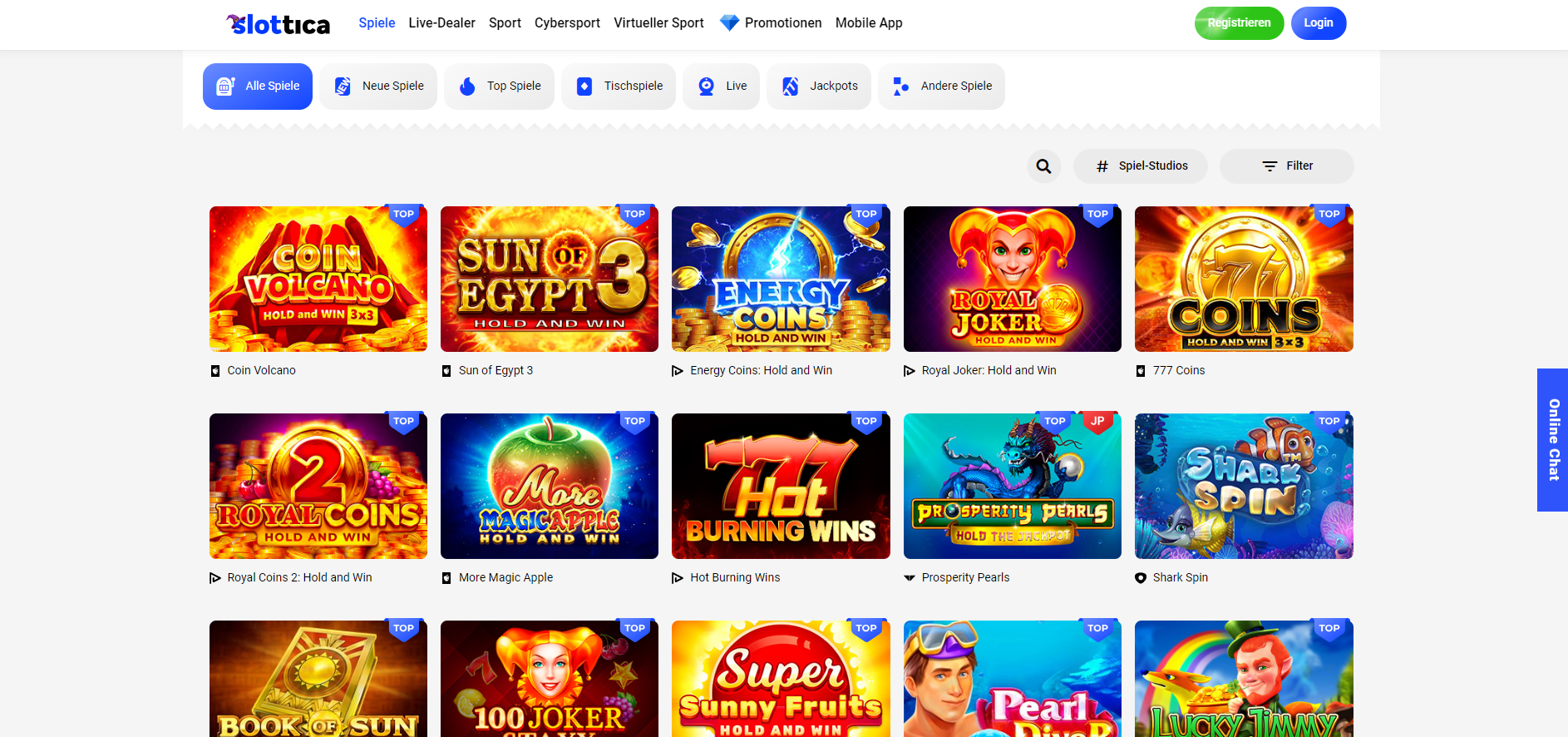This screenshot has height=737, width=1568.
Task: Open the Filter options
Action: click(1287, 166)
